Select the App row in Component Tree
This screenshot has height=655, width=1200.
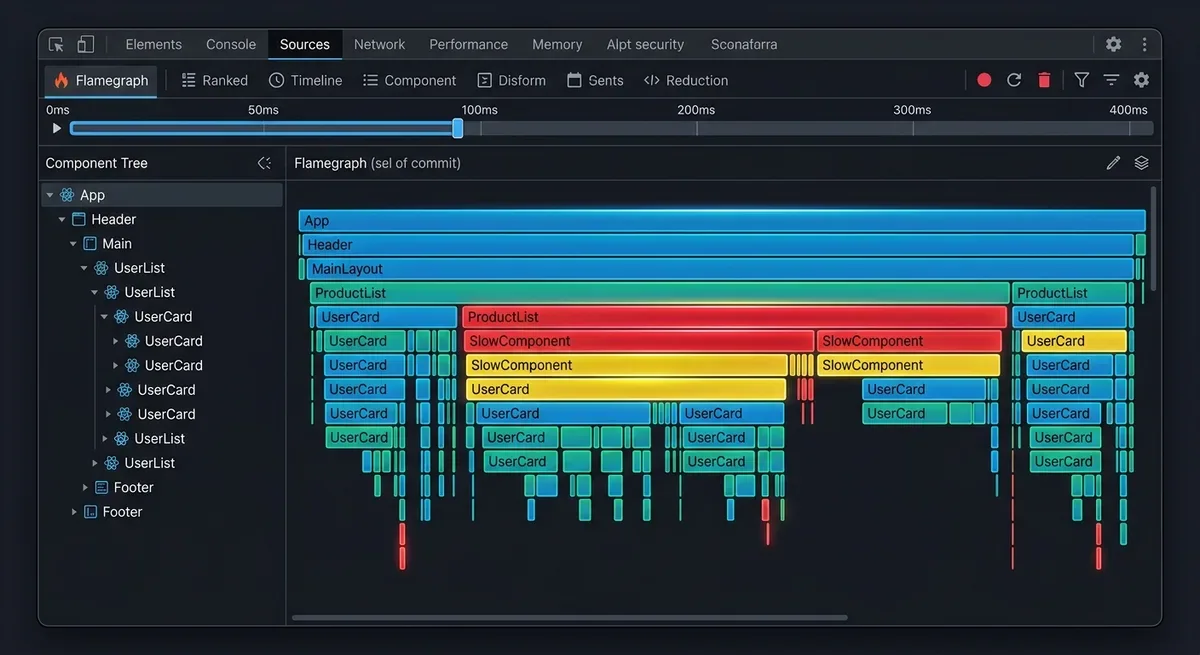click(162, 195)
